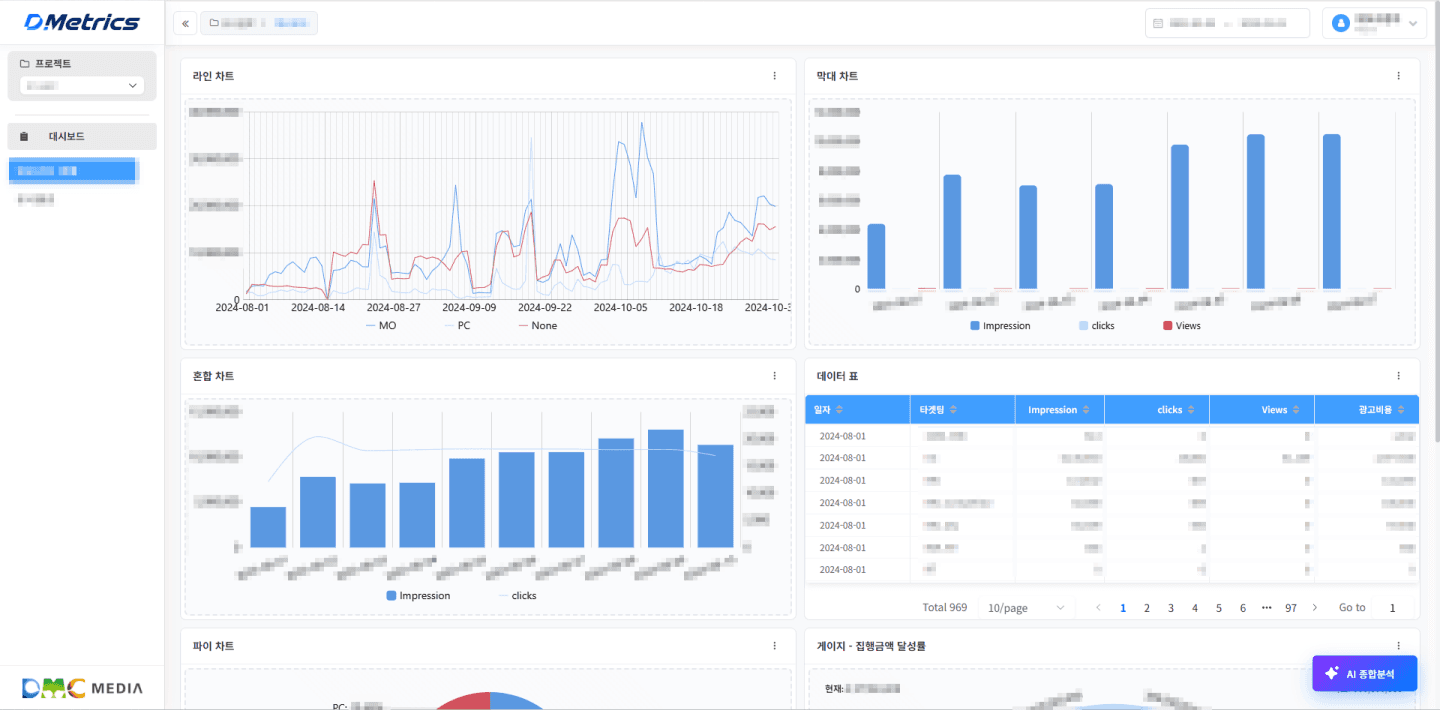Viewport: 1440px width, 710px height.
Task: Go to table page 5
Action: click(x=1219, y=608)
